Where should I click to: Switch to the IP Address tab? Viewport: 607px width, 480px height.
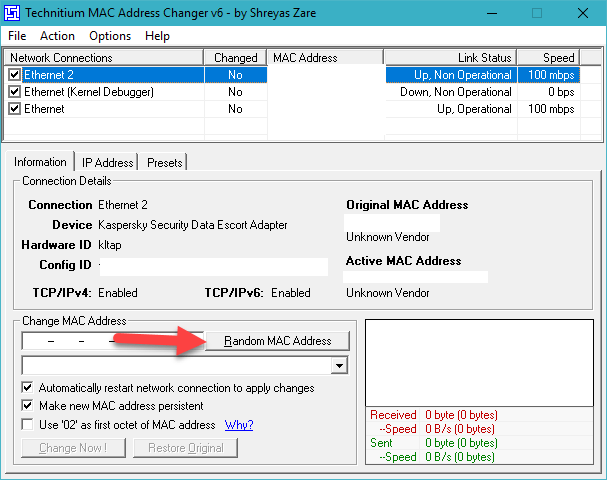pyautogui.click(x=107, y=162)
